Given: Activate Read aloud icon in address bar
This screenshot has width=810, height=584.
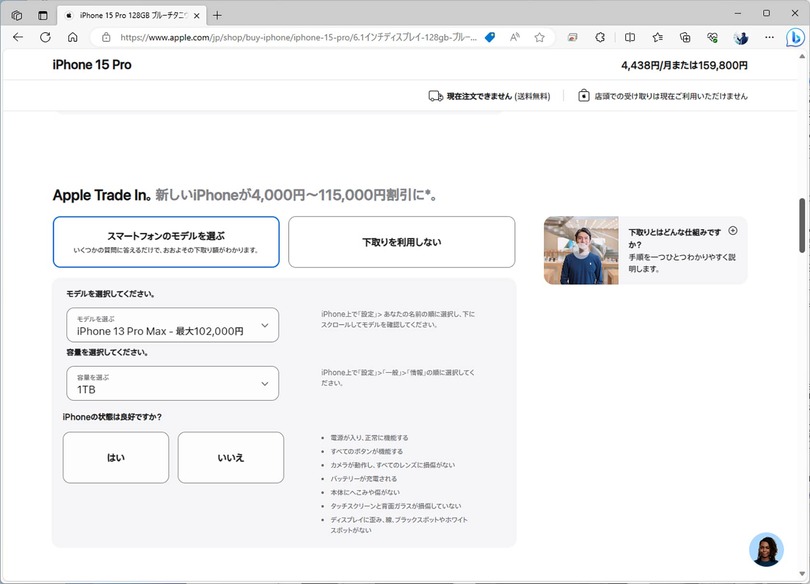Looking at the screenshot, I should click(x=515, y=37).
